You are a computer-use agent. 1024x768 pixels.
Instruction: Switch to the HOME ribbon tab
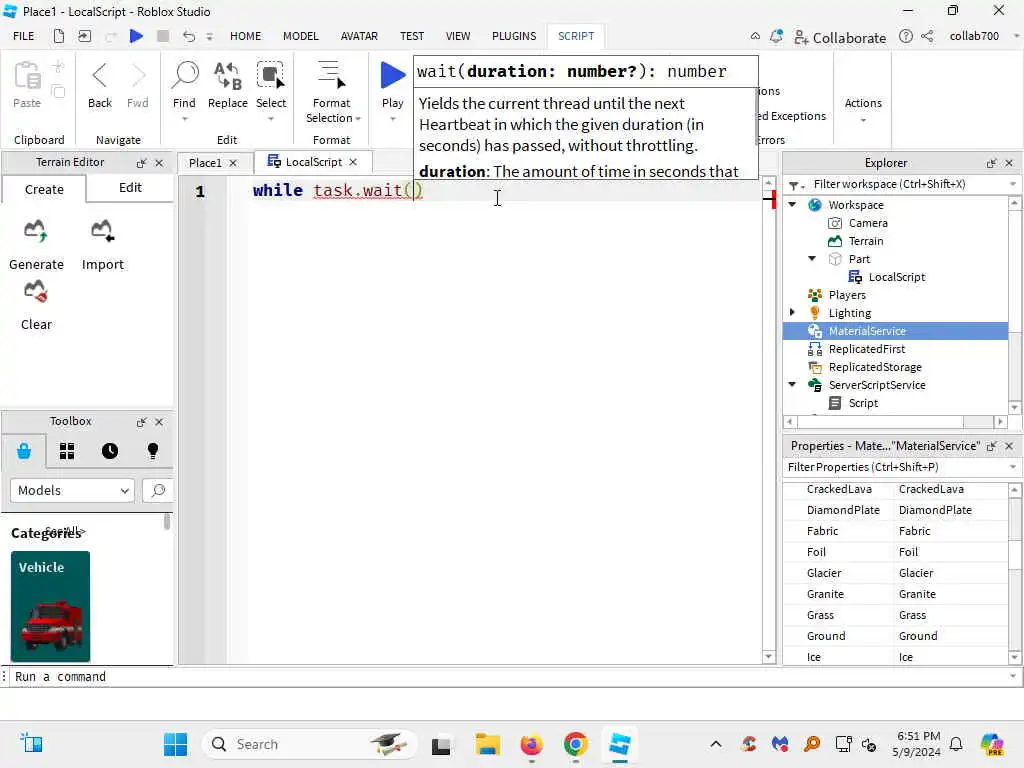[x=246, y=36]
